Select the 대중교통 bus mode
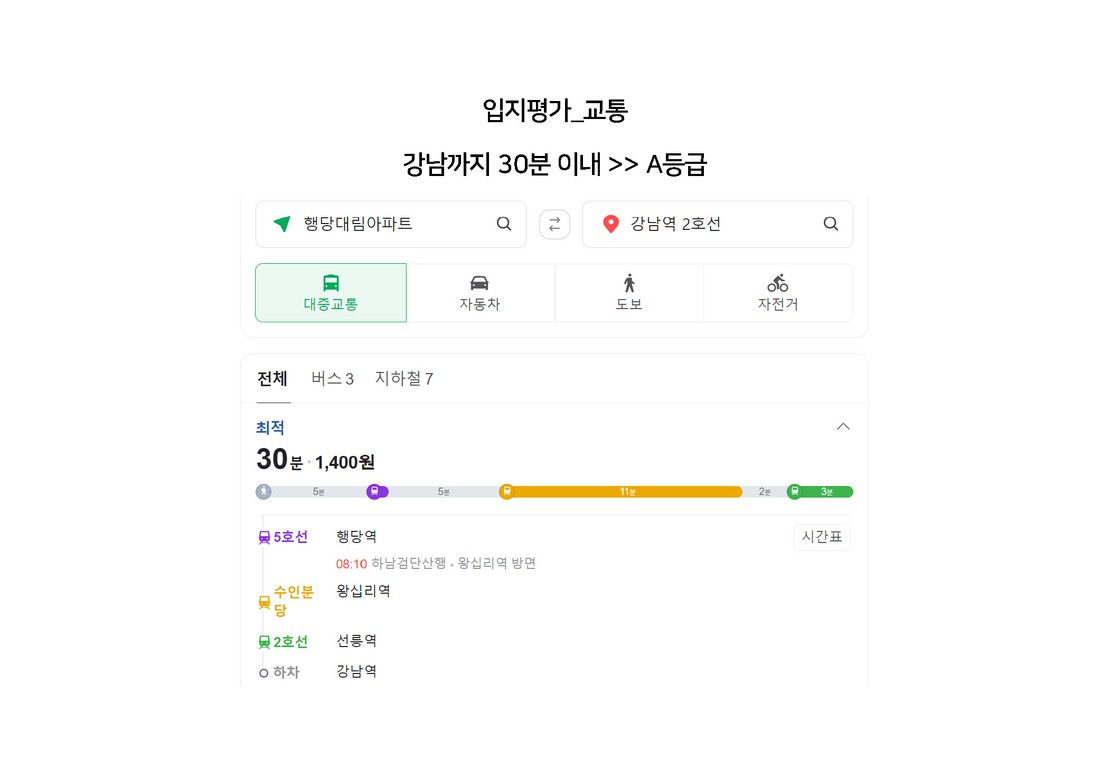1110x765 pixels. coord(331,293)
